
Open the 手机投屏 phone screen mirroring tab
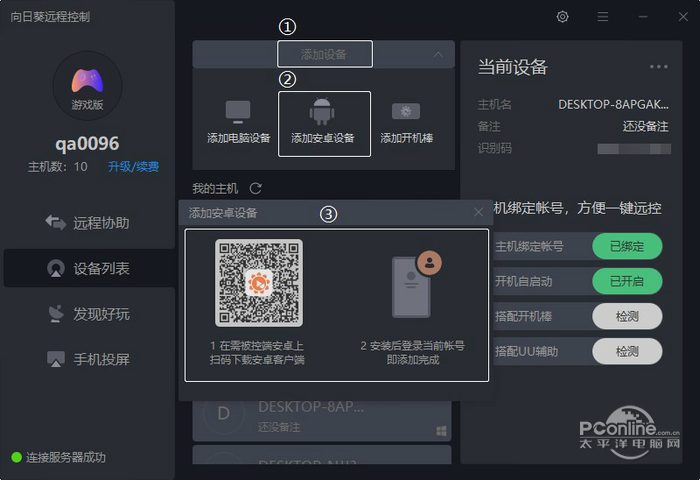click(x=88, y=359)
